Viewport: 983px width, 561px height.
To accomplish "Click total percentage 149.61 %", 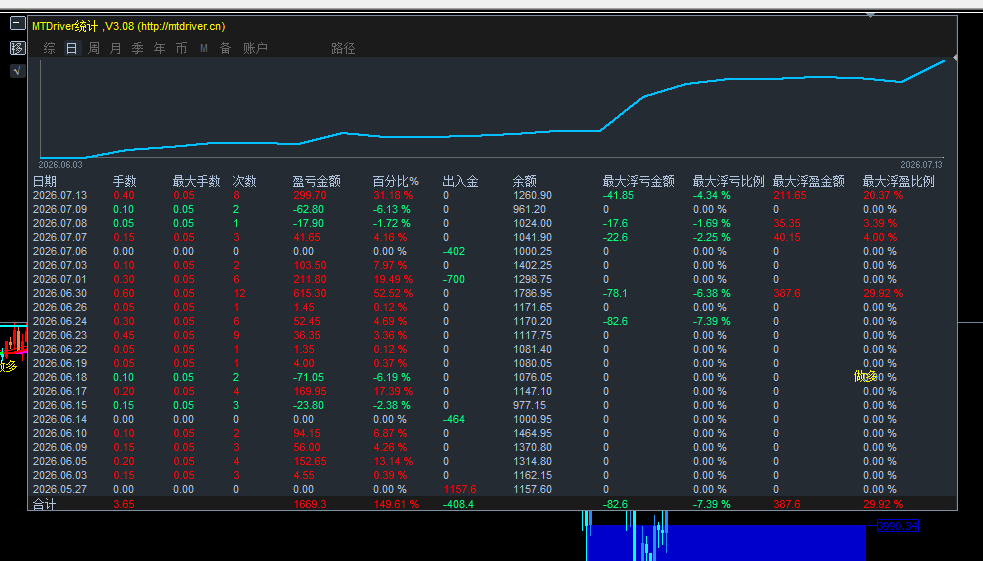I will coord(396,505).
